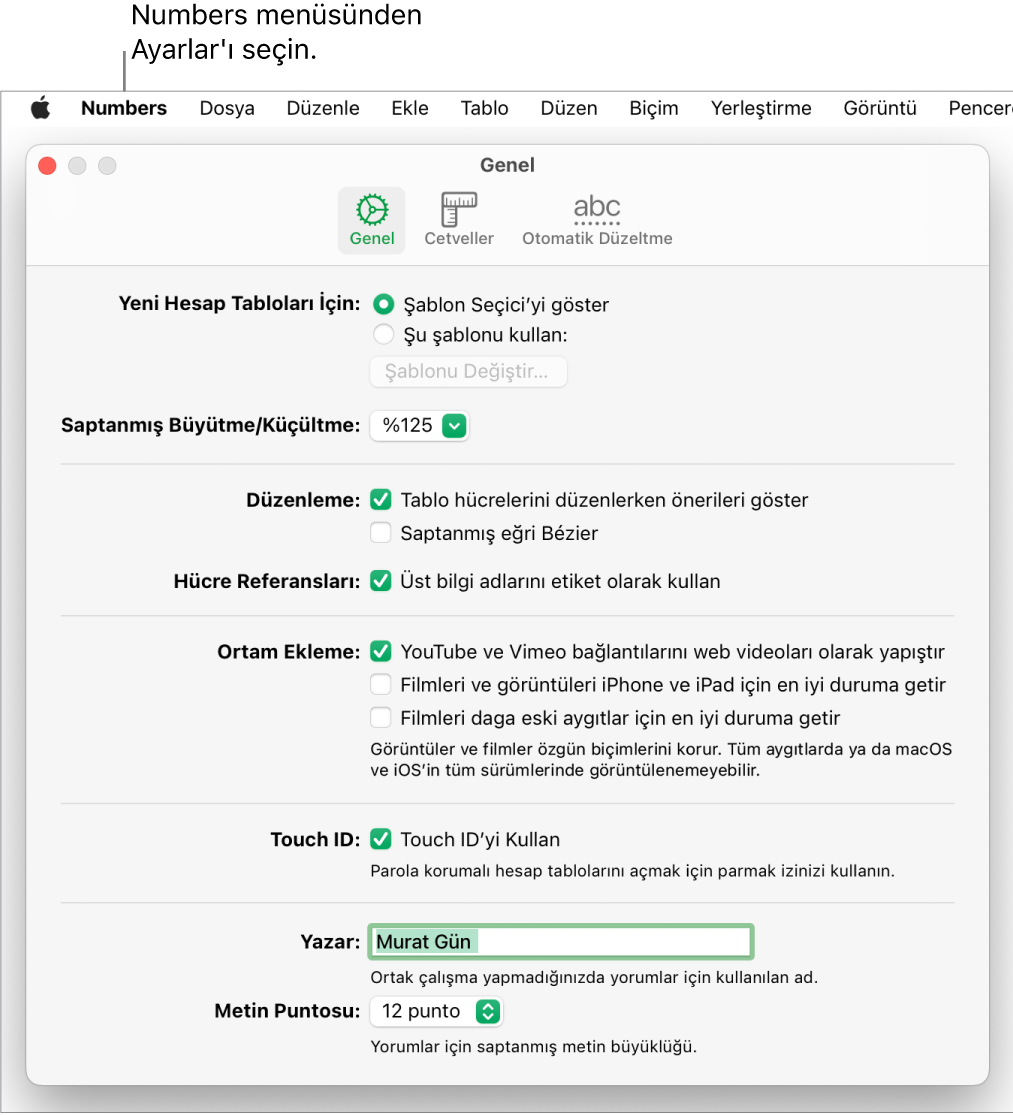Open the Tablo menu
Screen dimensions: 1013x1115
pyautogui.click(x=484, y=108)
